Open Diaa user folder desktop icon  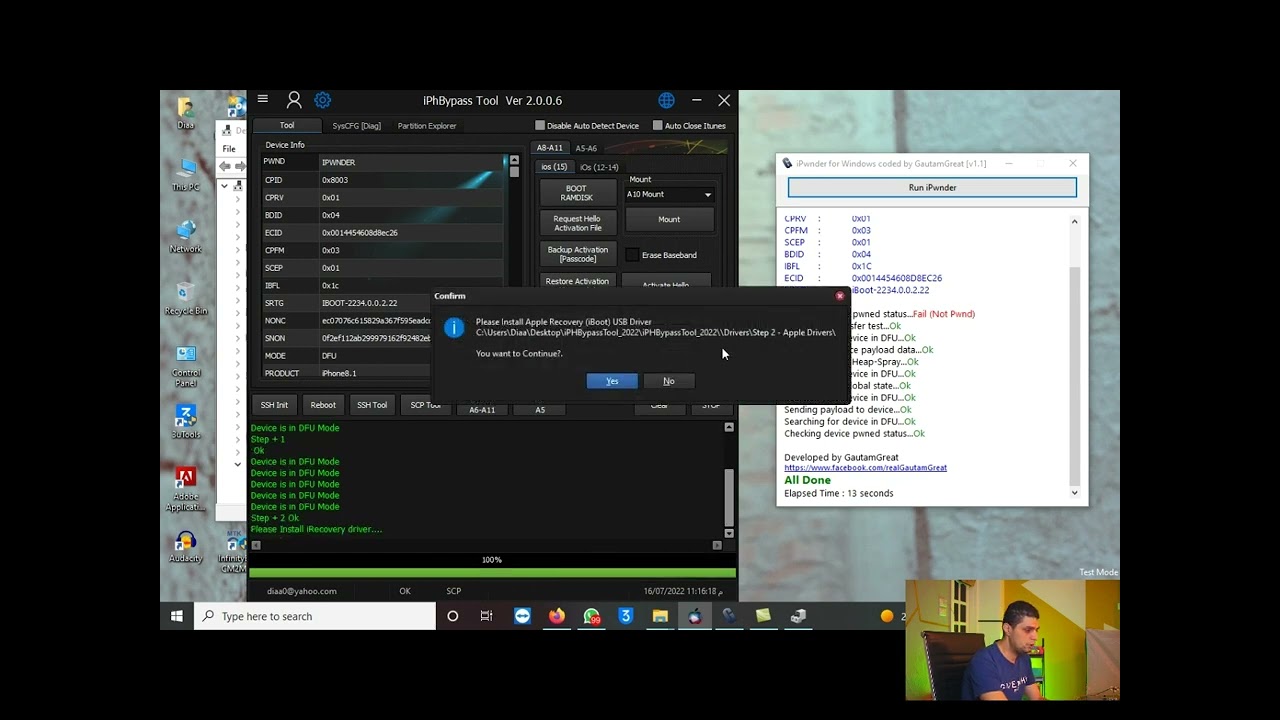click(185, 113)
